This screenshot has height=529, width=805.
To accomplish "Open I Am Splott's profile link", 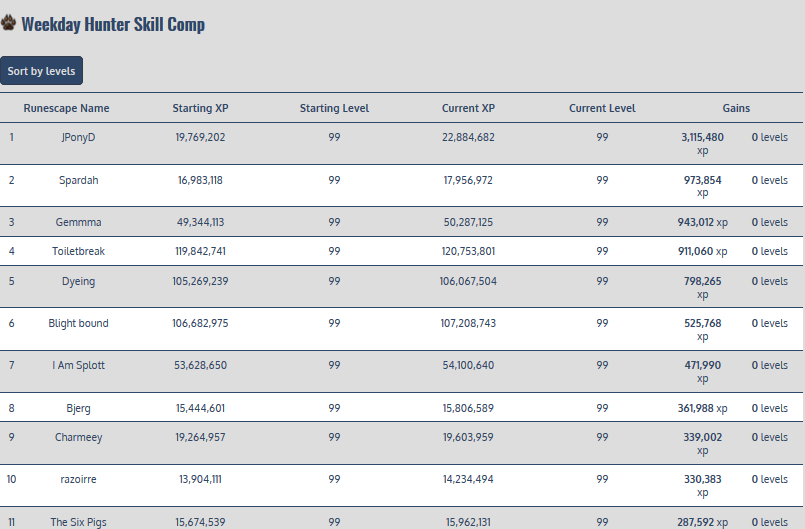I will tap(78, 365).
